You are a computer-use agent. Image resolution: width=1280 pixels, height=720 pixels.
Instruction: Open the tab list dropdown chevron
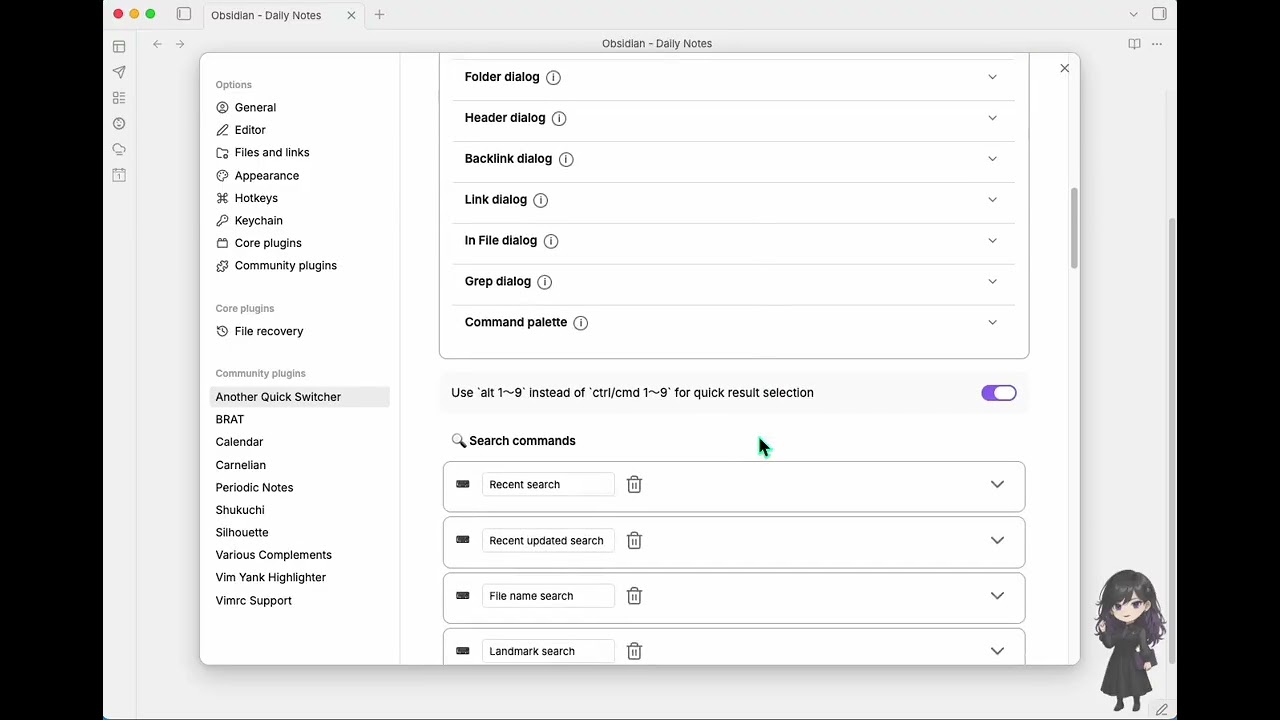[x=1133, y=15]
